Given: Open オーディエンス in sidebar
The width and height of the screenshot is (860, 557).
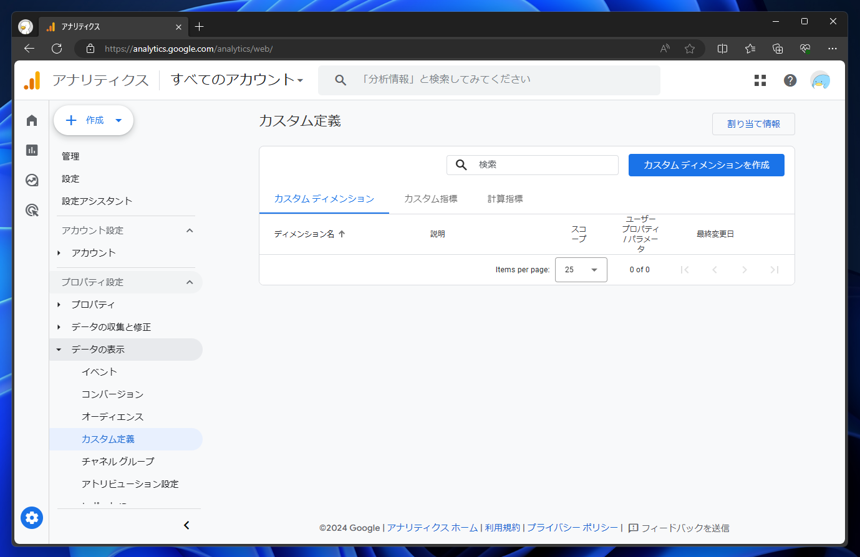Looking at the screenshot, I should tap(112, 417).
